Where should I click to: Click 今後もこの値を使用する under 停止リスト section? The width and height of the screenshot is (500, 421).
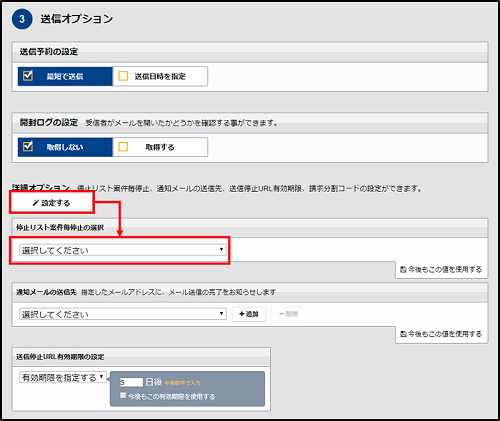[x=442, y=269]
